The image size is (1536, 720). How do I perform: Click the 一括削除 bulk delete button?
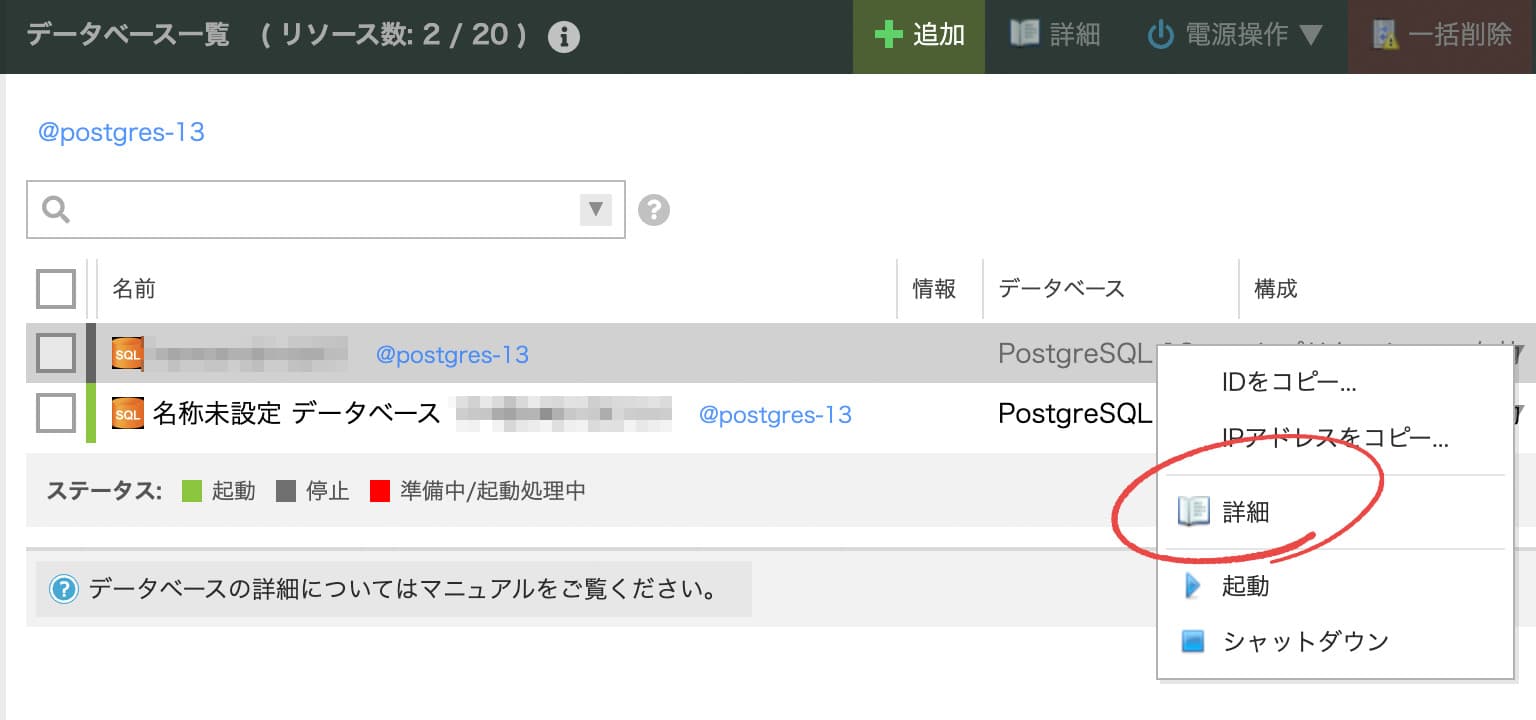[x=1442, y=36]
